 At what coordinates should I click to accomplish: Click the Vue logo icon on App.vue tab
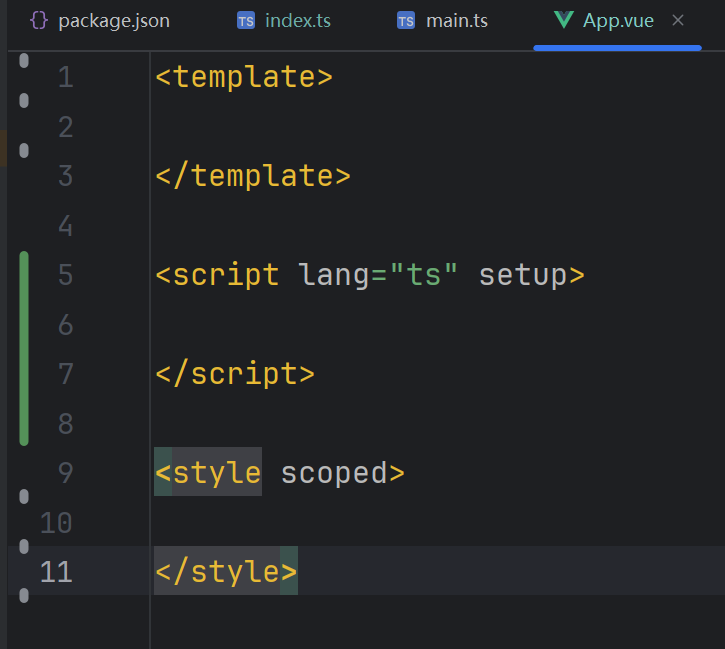click(x=564, y=20)
